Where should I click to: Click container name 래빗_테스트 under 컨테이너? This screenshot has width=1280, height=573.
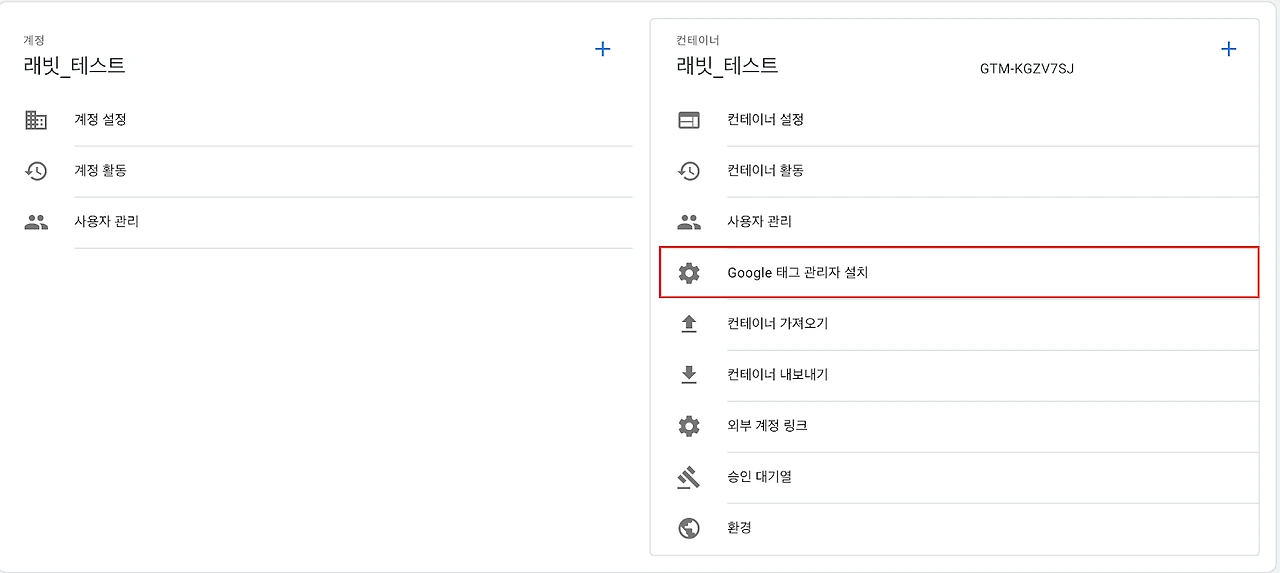(x=727, y=66)
